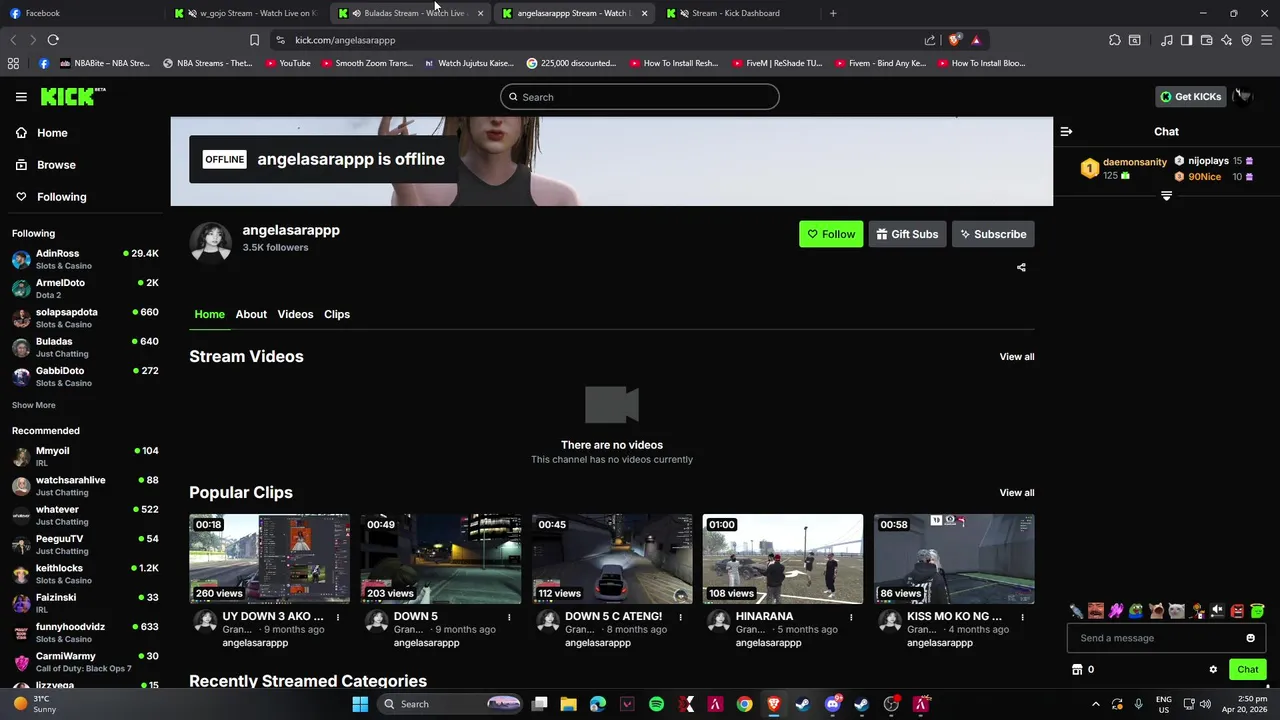
Task: Insert the pepe frog emote
Action: [x=1136, y=610]
